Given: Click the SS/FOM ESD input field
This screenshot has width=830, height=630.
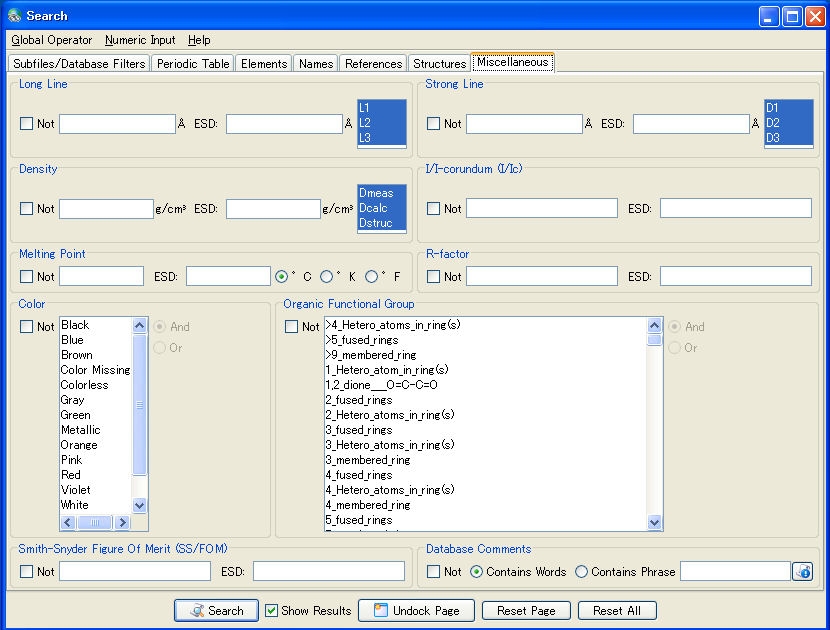Looking at the screenshot, I should point(329,572).
